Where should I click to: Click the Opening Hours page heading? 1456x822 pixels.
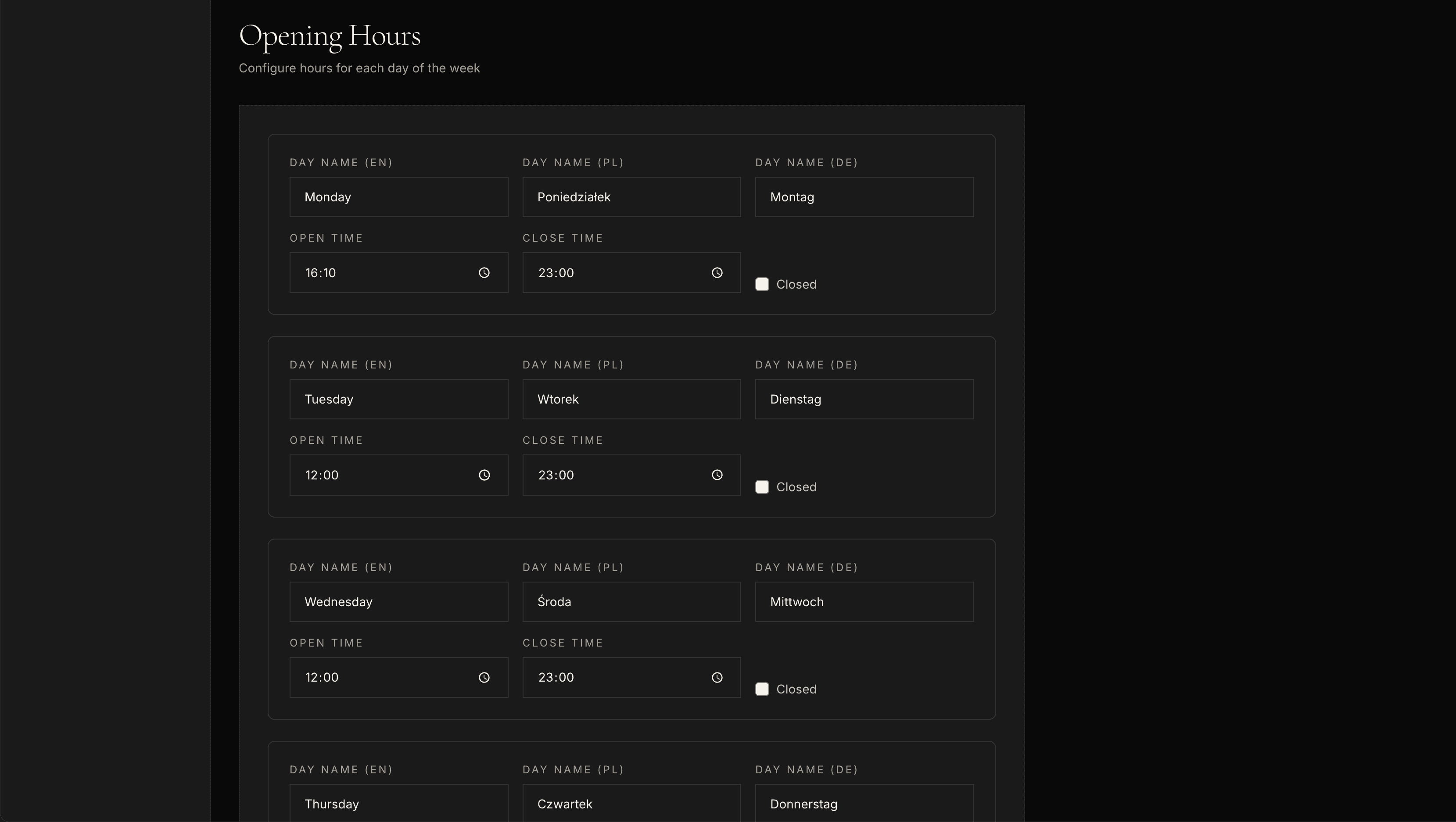click(x=330, y=37)
